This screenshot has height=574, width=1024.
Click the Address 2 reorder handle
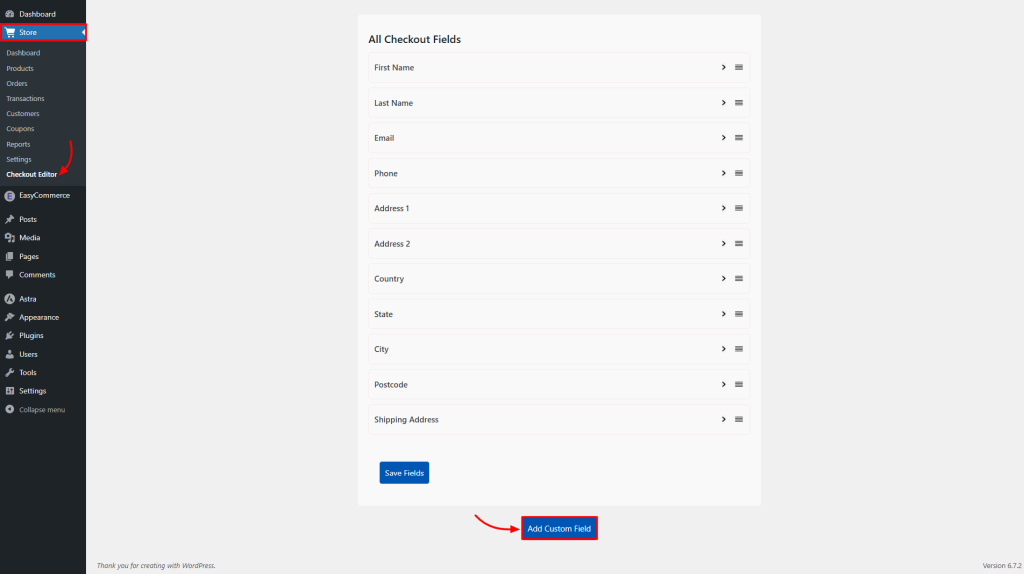739,244
